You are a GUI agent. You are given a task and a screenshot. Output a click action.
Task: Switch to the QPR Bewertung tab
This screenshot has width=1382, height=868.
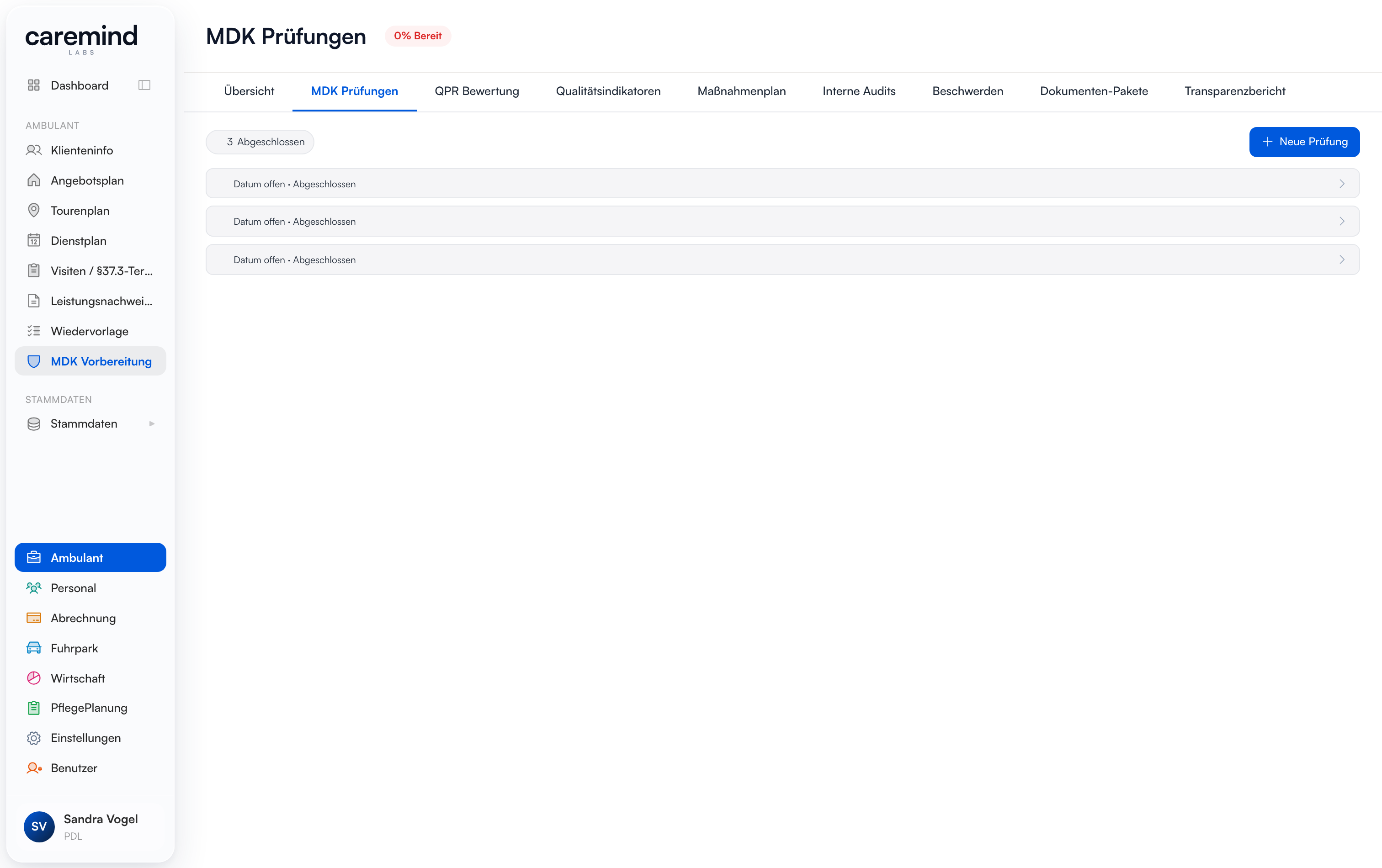coord(476,91)
